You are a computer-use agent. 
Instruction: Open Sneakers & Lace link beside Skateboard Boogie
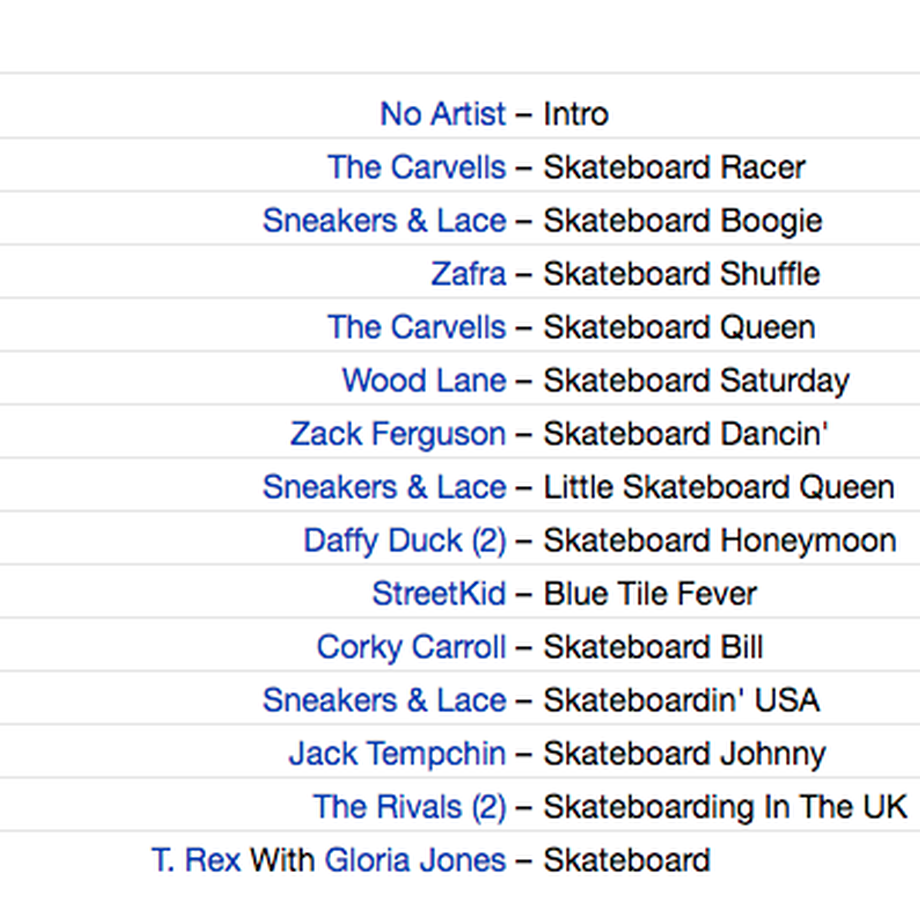pyautogui.click(x=384, y=220)
